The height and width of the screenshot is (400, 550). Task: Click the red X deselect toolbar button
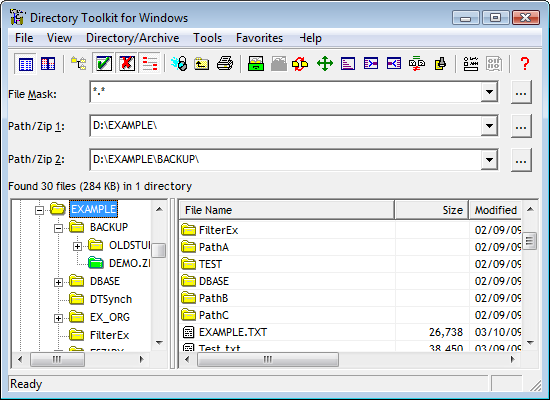click(x=127, y=64)
